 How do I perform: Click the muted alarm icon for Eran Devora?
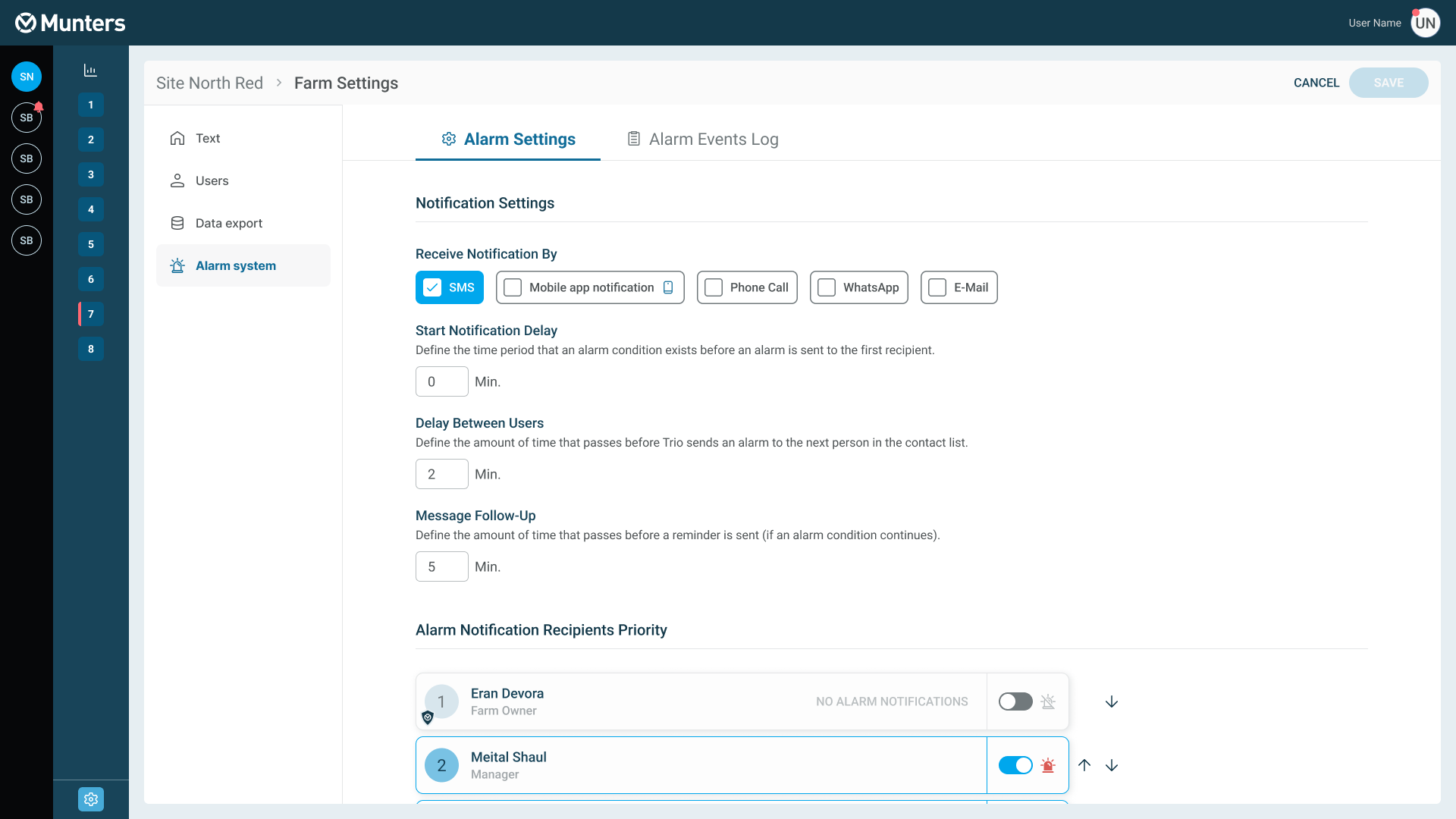(1048, 701)
